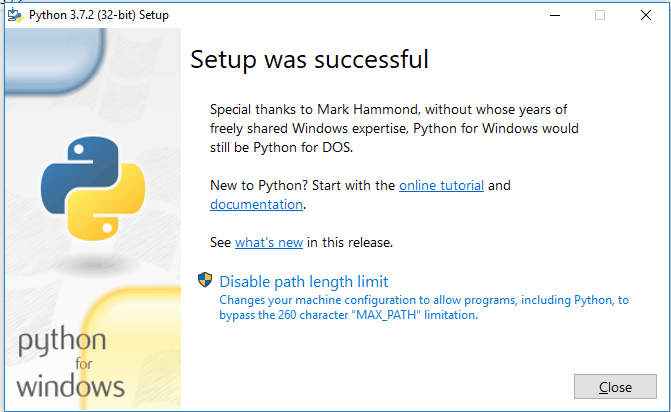This screenshot has width=671, height=412.
Task: Open the online tutorial link
Action: [x=441, y=186]
